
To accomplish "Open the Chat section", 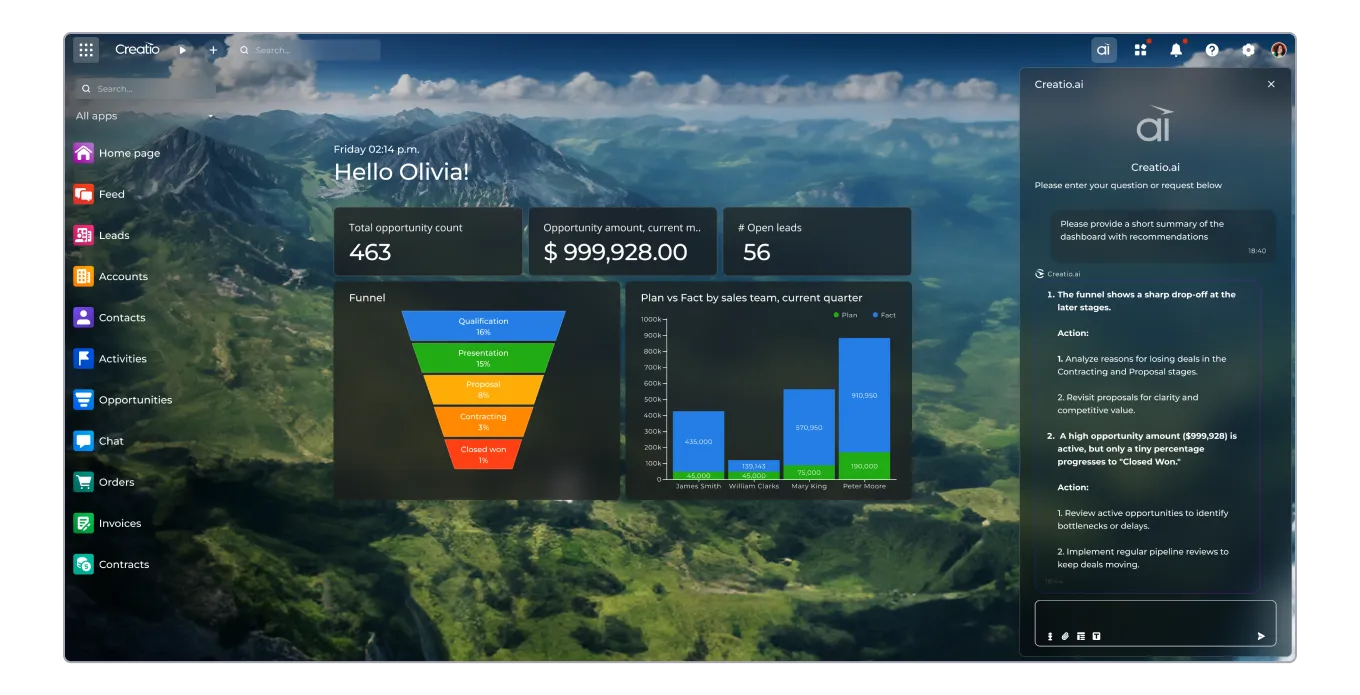I will tap(99, 440).
